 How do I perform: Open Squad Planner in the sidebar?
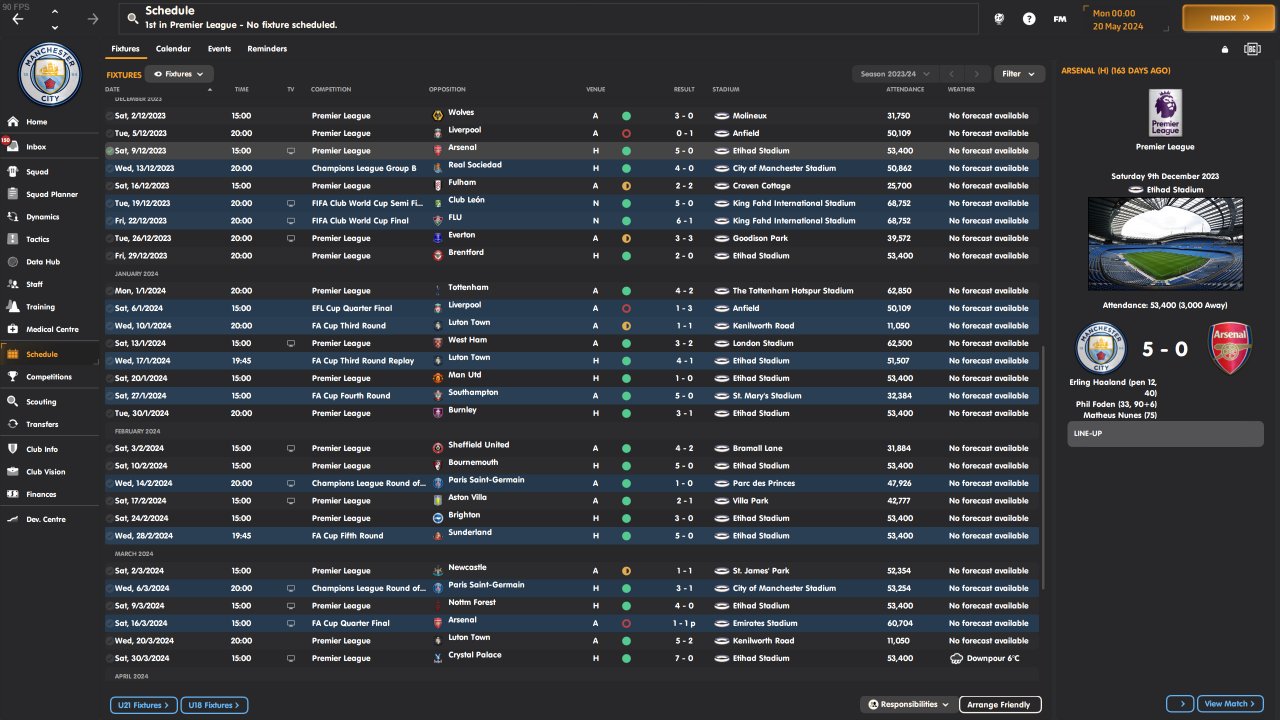coord(50,194)
